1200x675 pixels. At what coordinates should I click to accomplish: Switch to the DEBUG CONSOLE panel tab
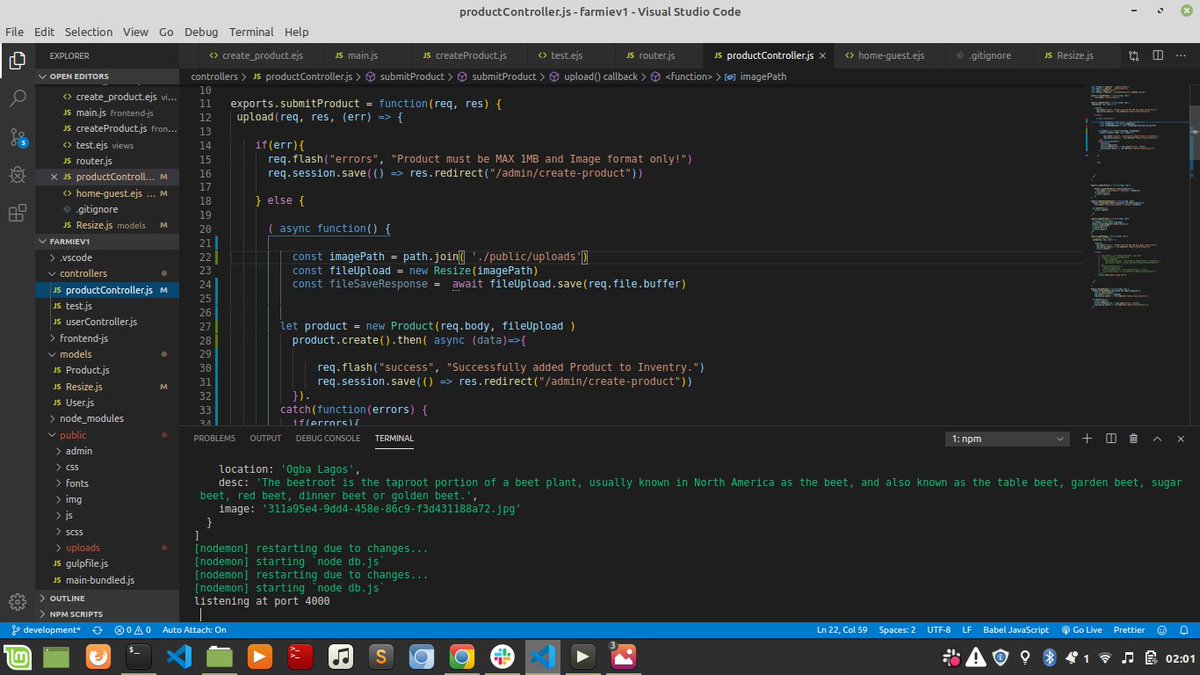(328, 438)
